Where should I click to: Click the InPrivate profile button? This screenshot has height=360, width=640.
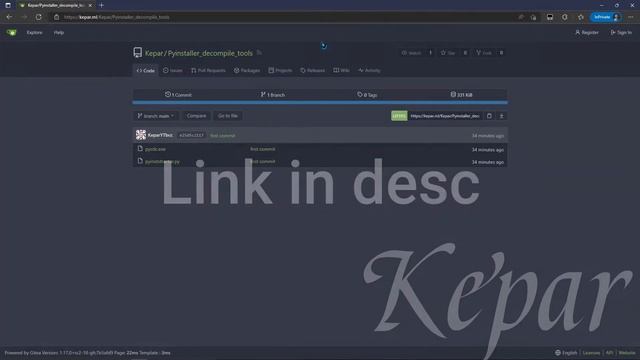click(606, 17)
